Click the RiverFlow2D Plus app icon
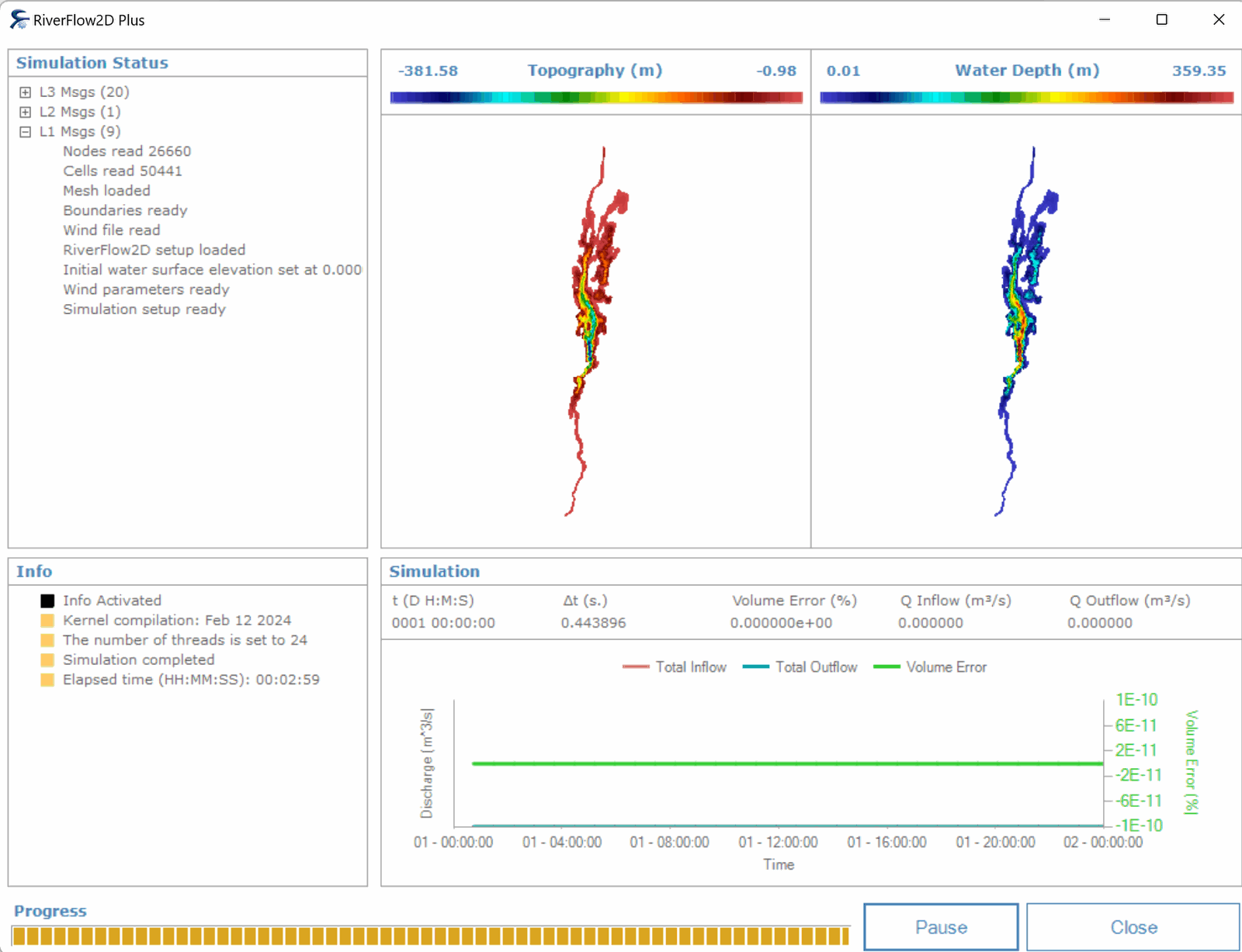1242x952 pixels. 19,20
